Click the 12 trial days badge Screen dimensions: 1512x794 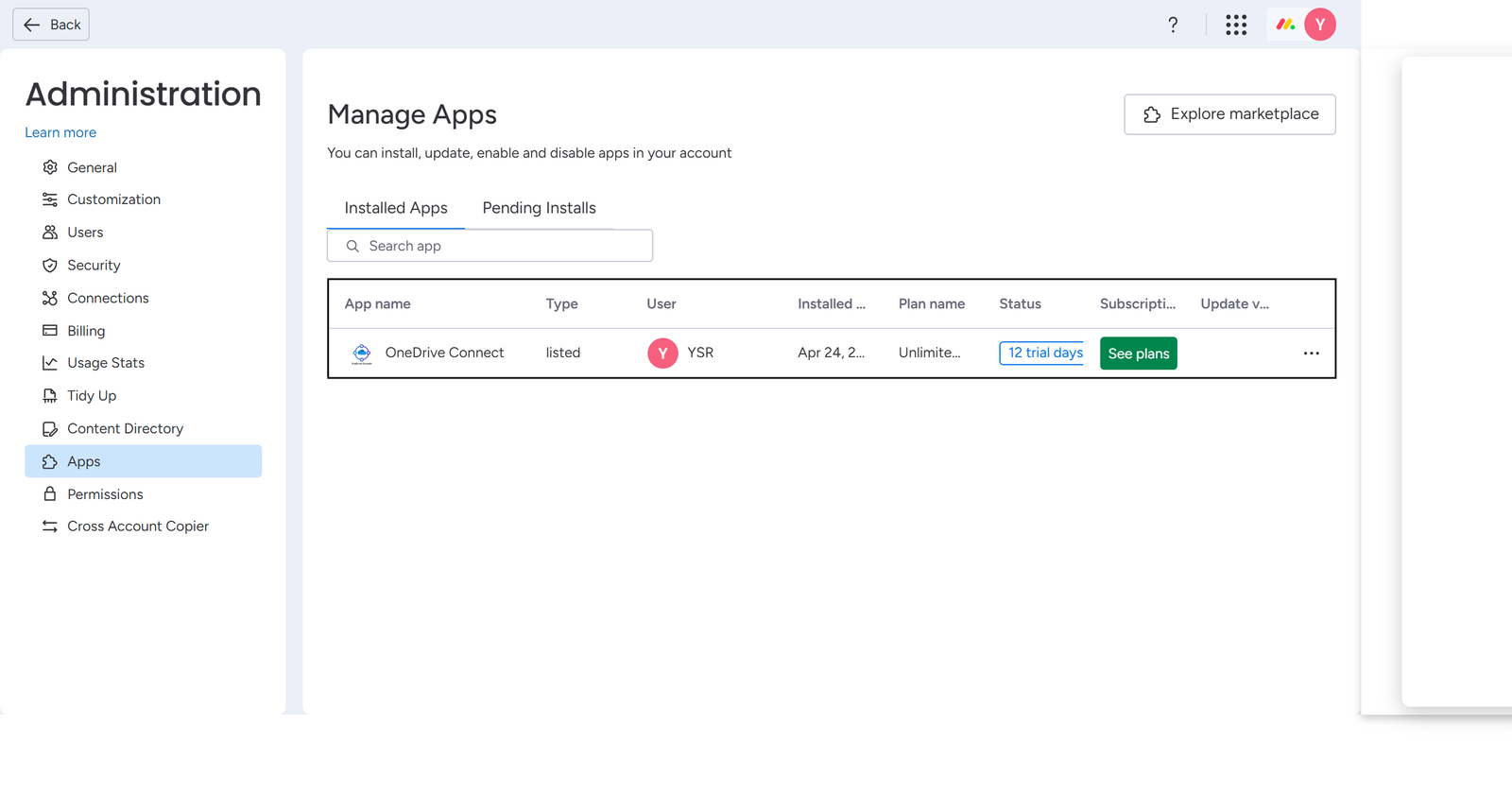pos(1041,353)
